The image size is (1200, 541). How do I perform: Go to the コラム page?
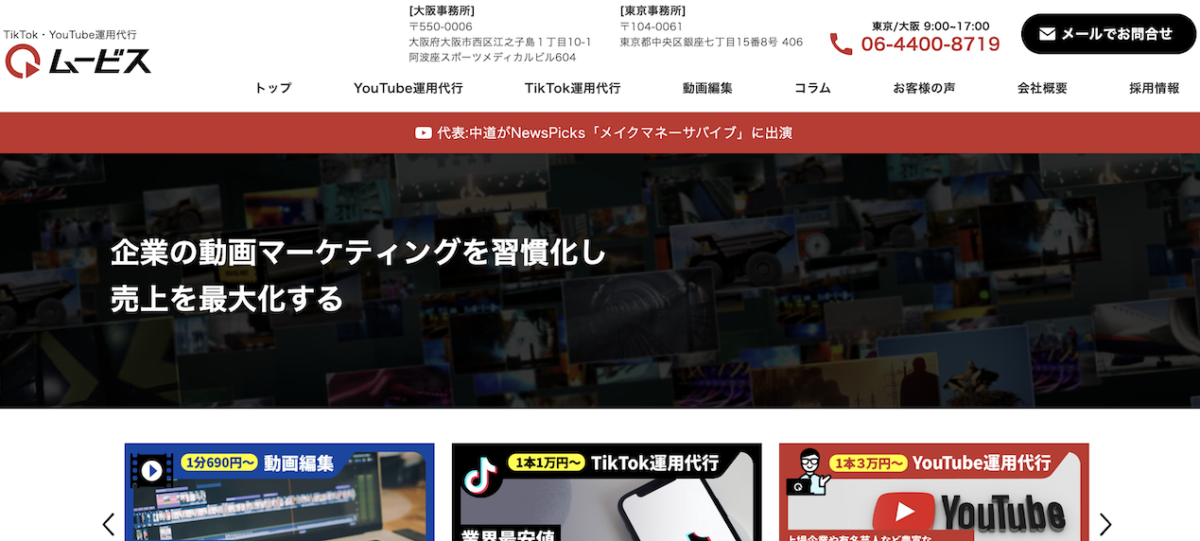(x=812, y=88)
